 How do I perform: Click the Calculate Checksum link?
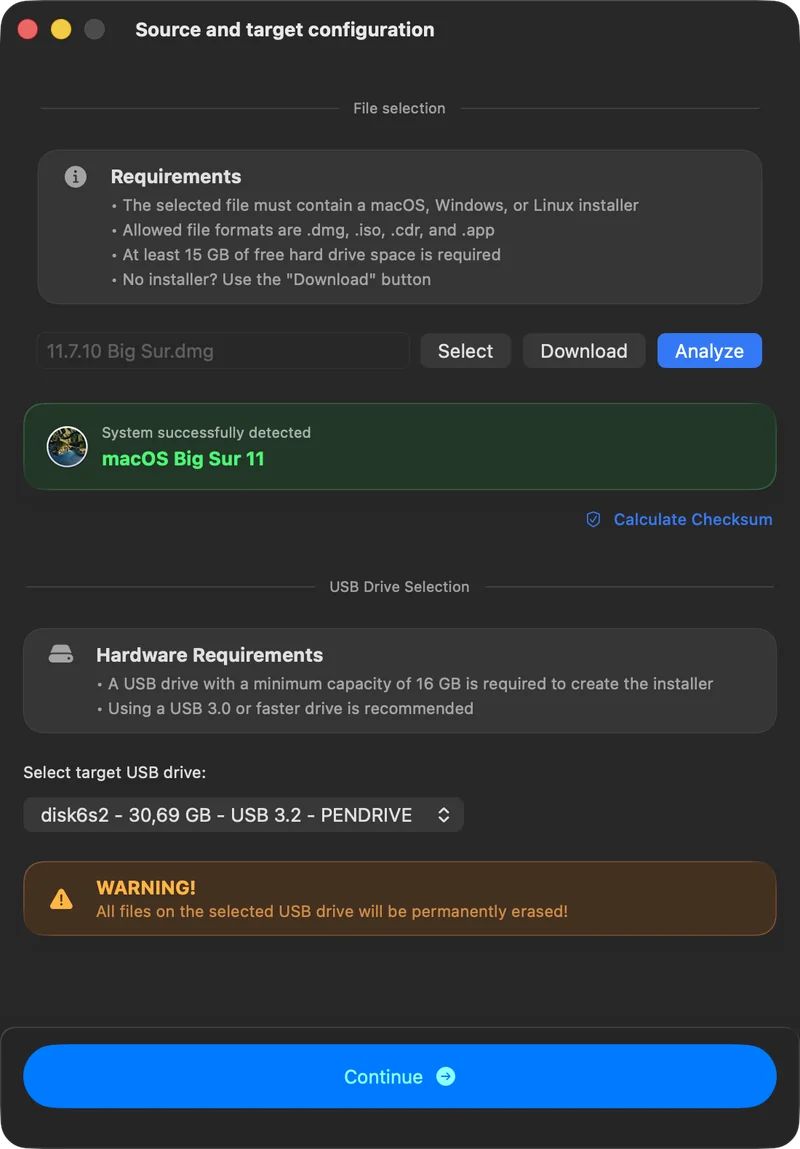(693, 520)
